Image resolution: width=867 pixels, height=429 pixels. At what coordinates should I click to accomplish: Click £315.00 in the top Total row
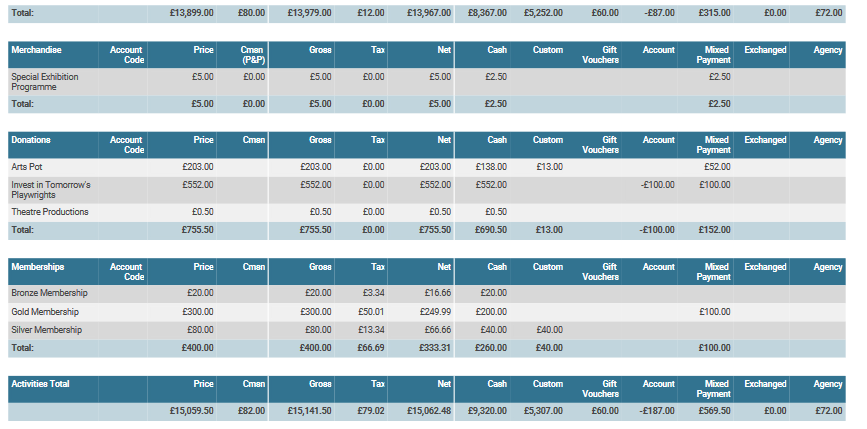click(x=714, y=13)
